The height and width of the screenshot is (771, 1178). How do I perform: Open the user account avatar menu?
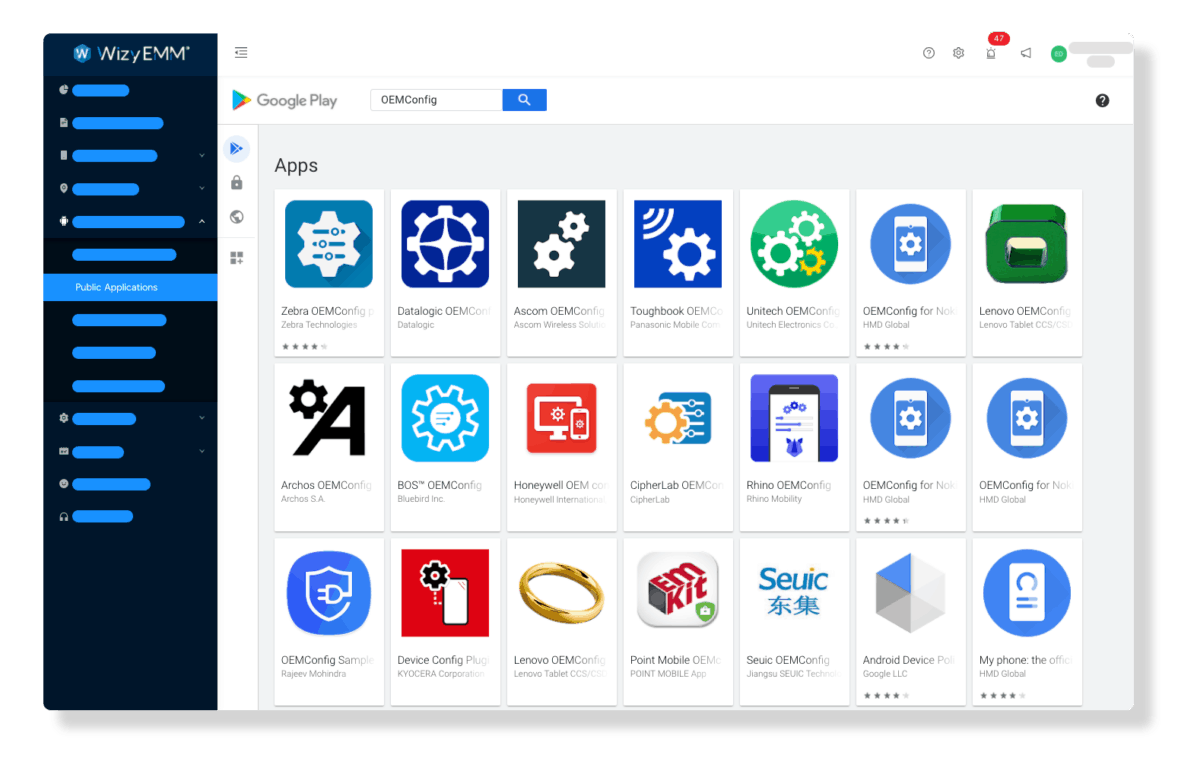[x=1058, y=54]
